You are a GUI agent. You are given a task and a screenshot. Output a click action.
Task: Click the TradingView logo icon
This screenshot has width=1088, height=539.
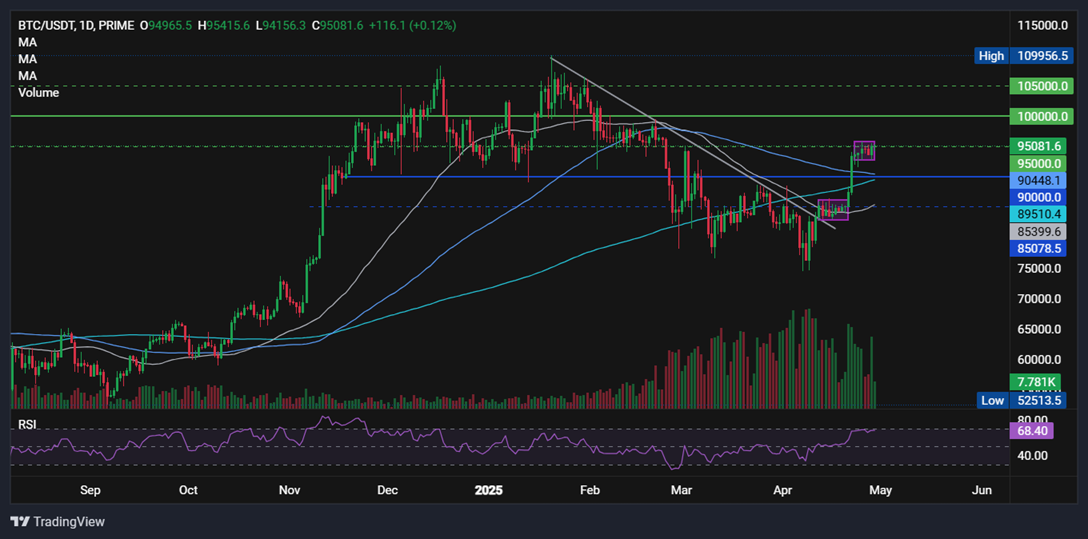point(20,521)
